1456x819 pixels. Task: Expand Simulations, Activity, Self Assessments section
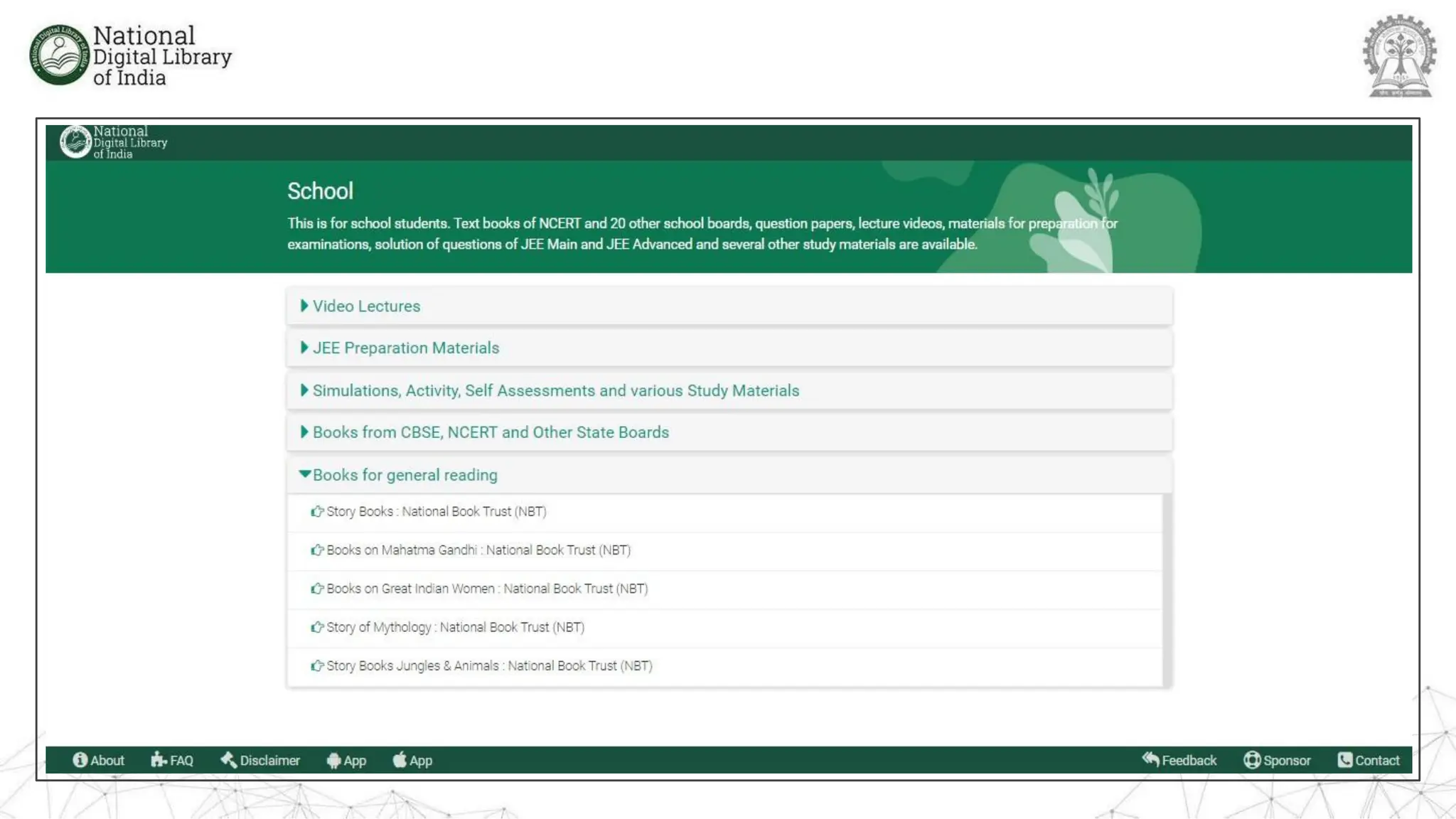click(555, 391)
